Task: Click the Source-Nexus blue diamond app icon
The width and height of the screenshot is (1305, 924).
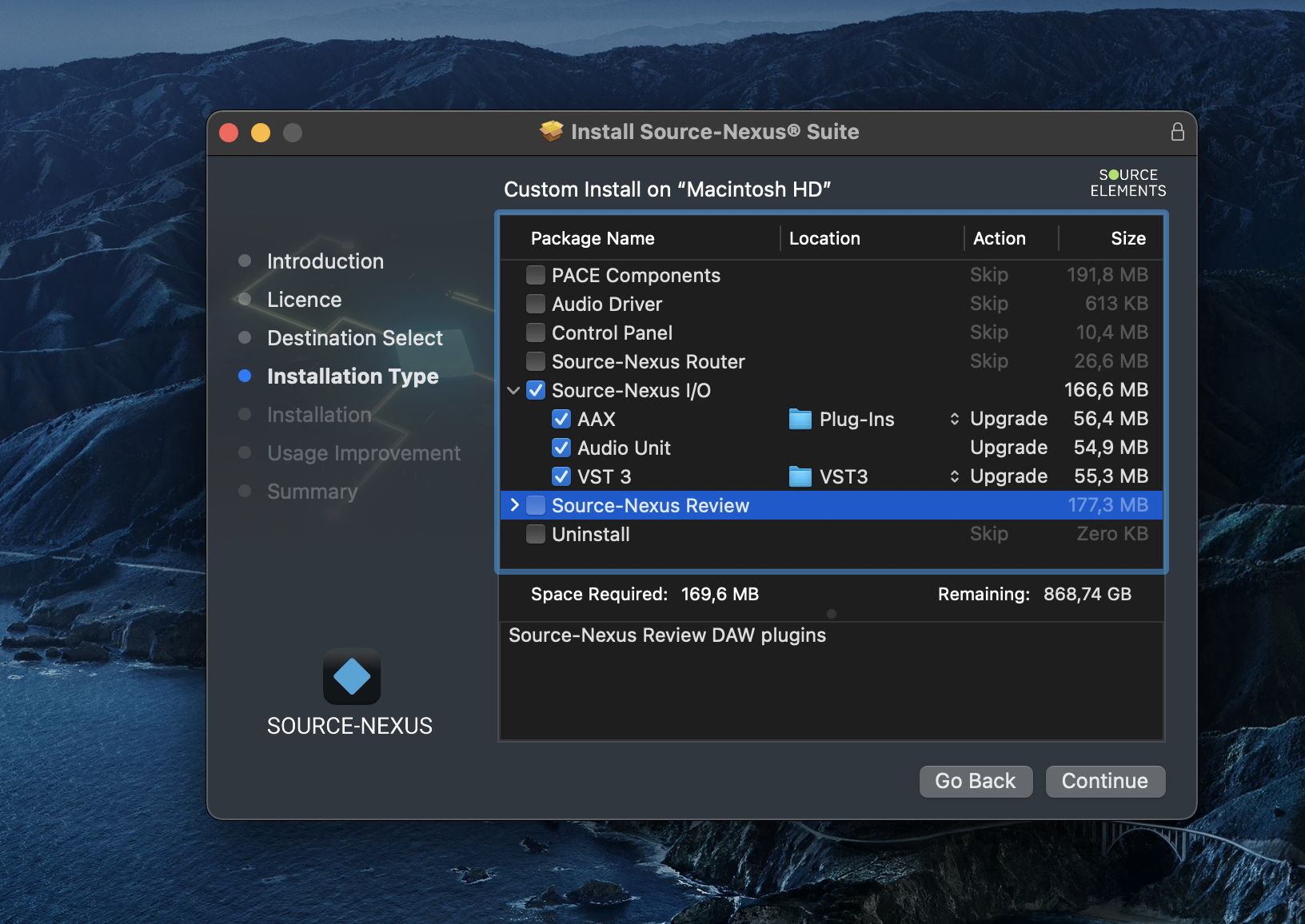Action: (351, 676)
